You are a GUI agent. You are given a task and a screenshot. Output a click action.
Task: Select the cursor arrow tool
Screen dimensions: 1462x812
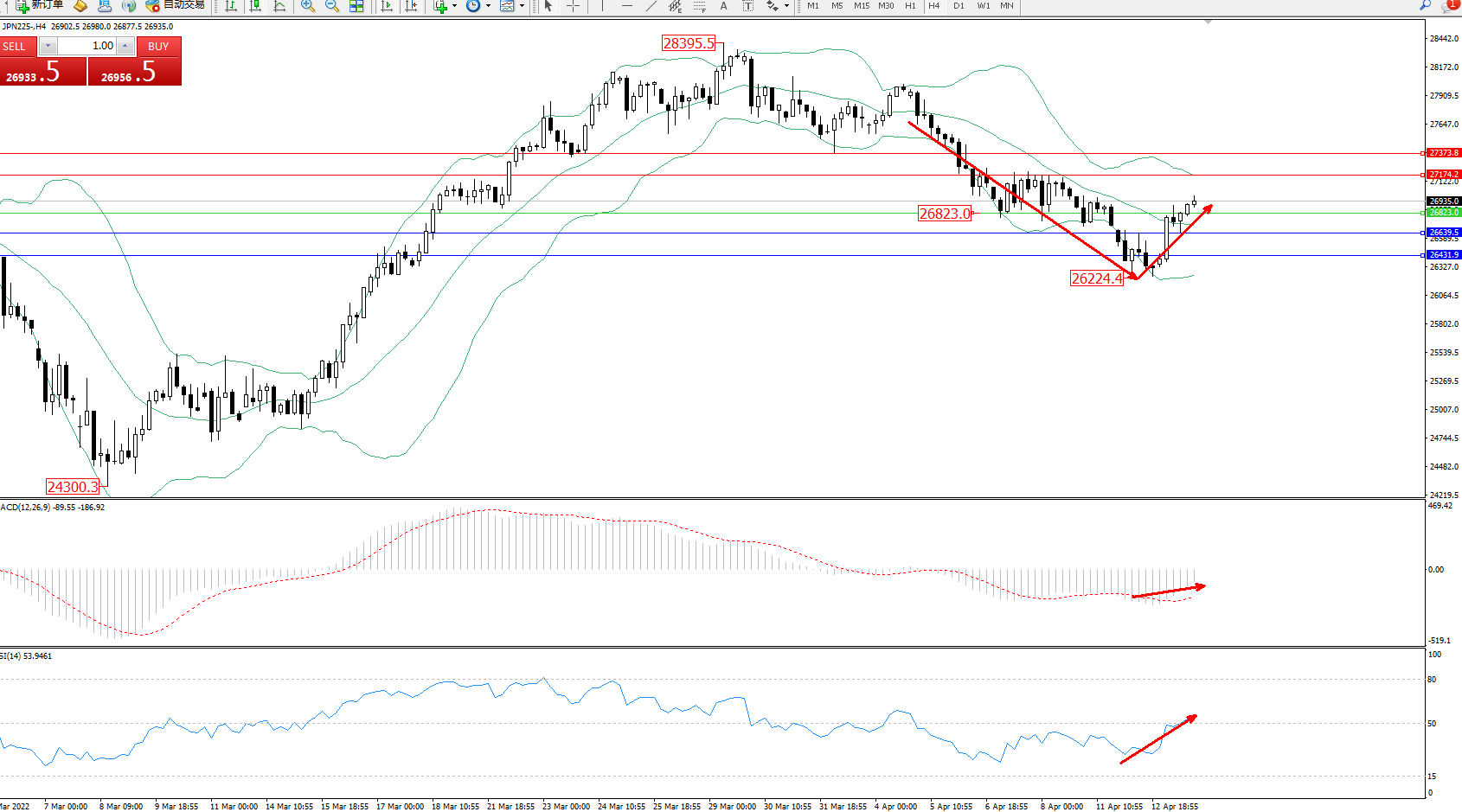[548, 6]
